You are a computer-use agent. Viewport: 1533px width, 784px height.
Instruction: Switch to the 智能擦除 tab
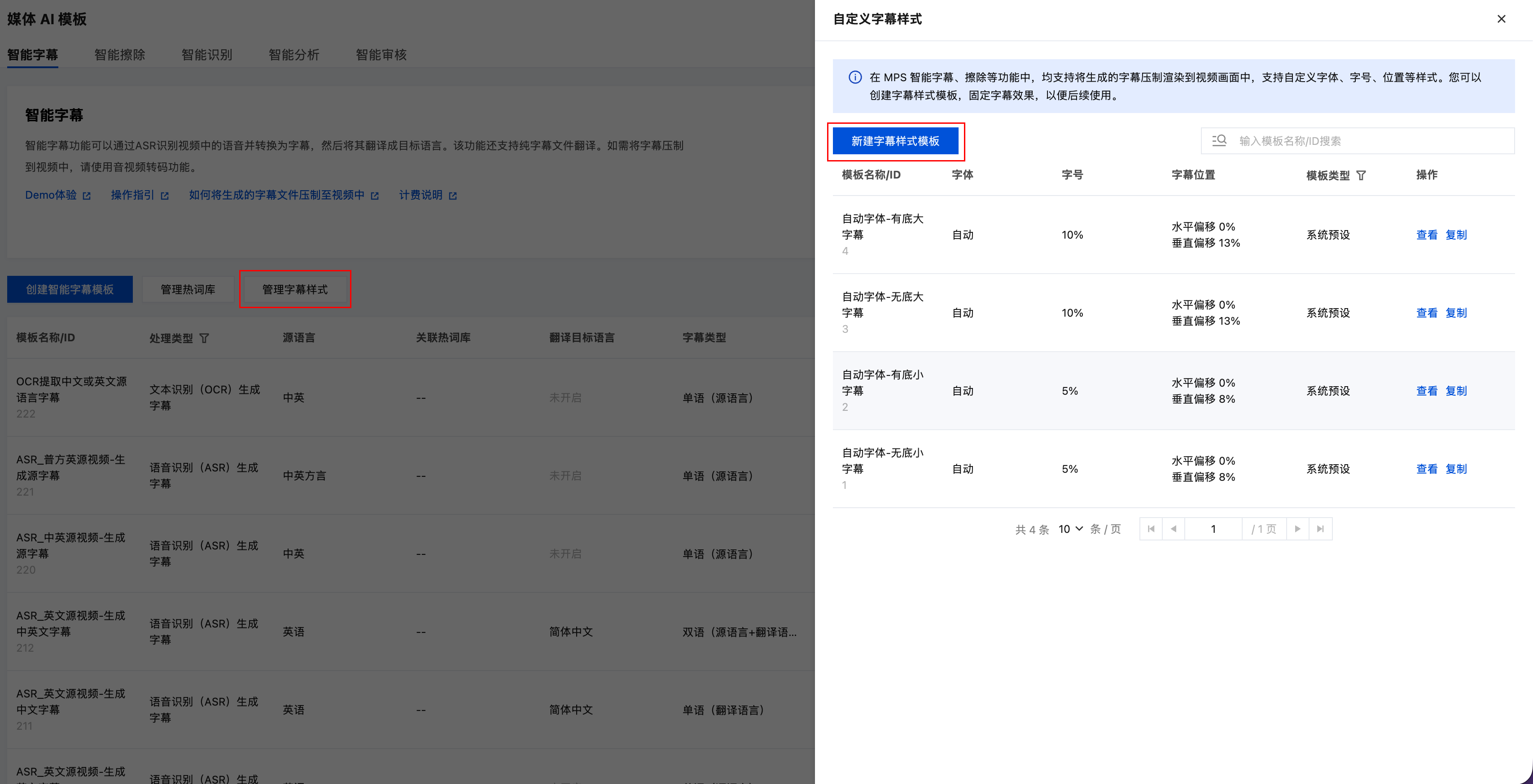120,55
